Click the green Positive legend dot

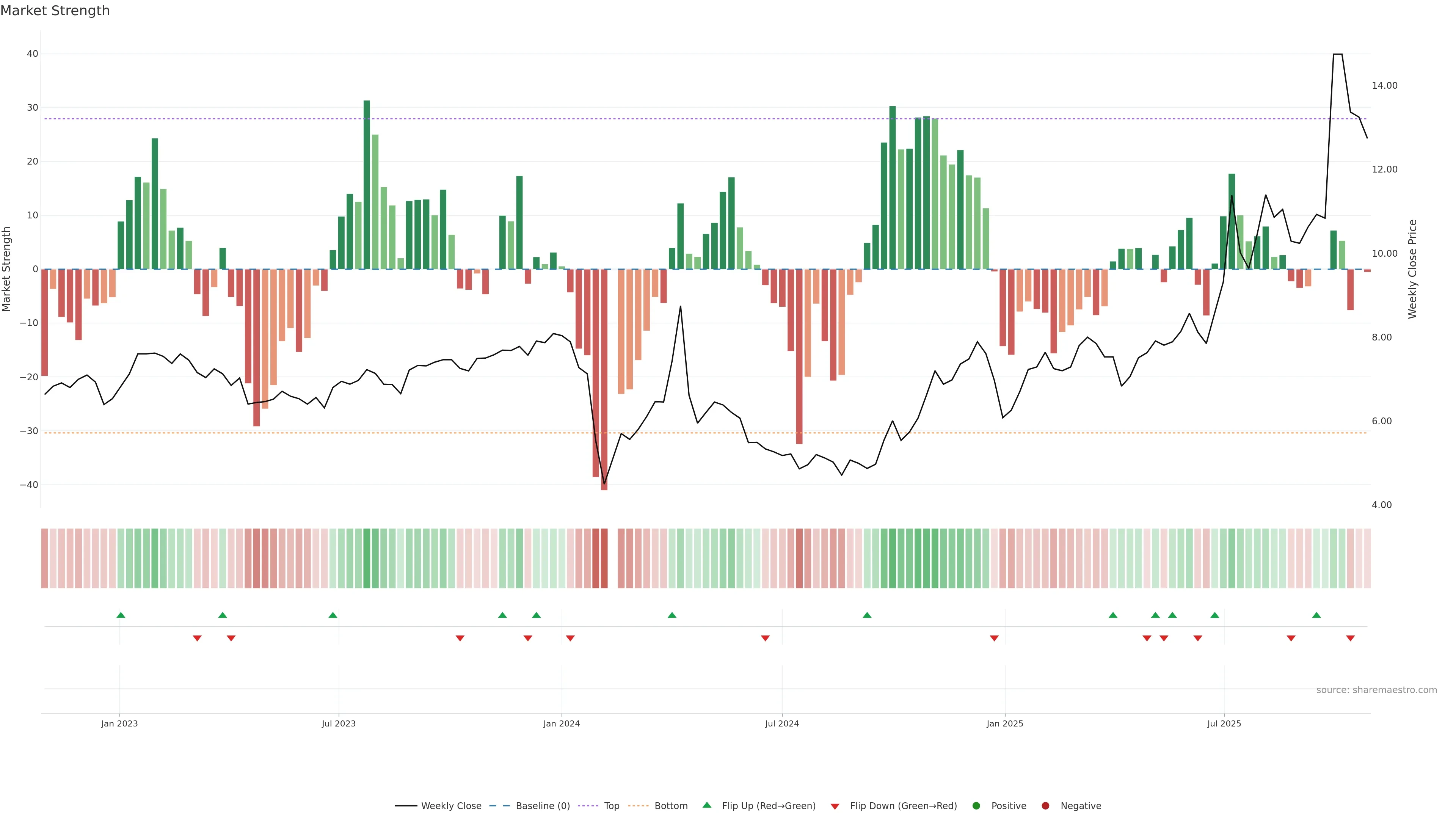pos(976,805)
